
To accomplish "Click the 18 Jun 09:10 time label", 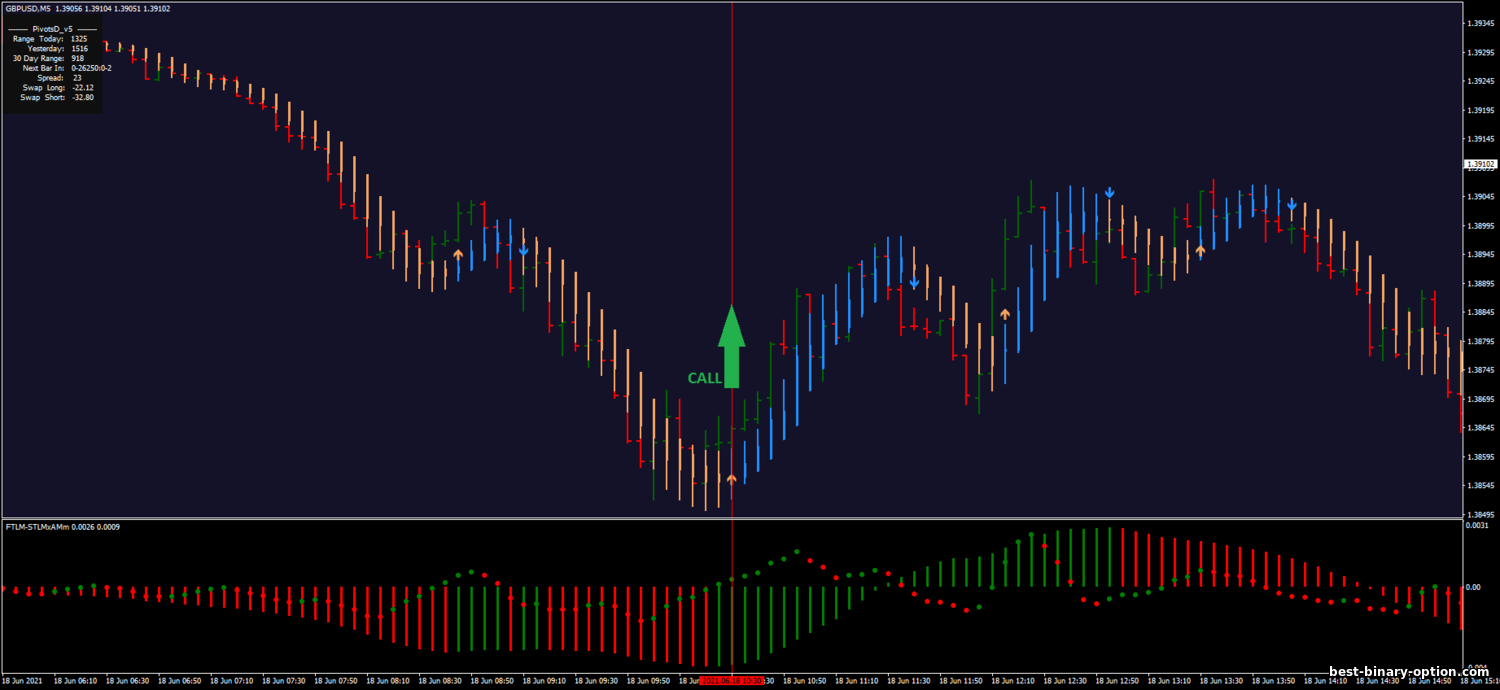I will pyautogui.click(x=544, y=680).
